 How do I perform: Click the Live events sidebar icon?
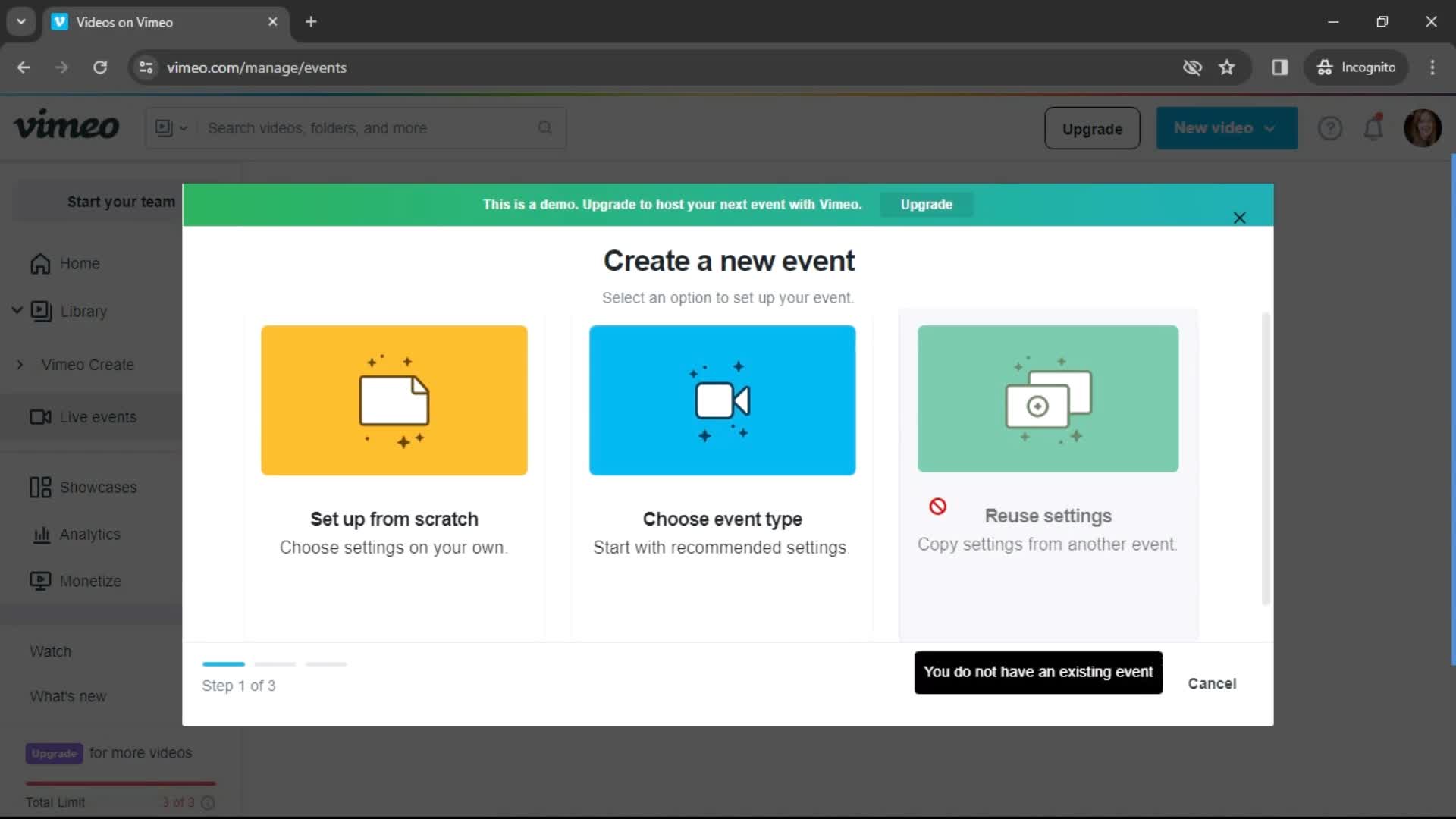(x=40, y=417)
